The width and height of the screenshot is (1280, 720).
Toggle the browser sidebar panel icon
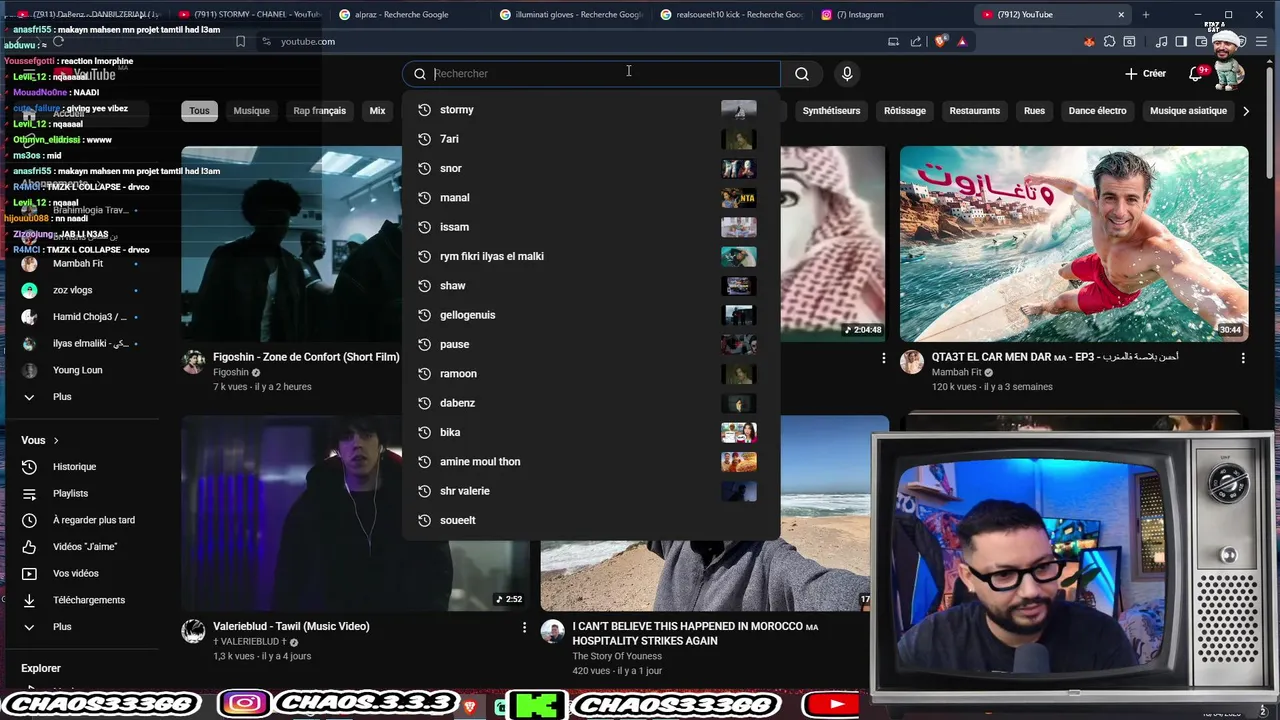click(x=1181, y=42)
